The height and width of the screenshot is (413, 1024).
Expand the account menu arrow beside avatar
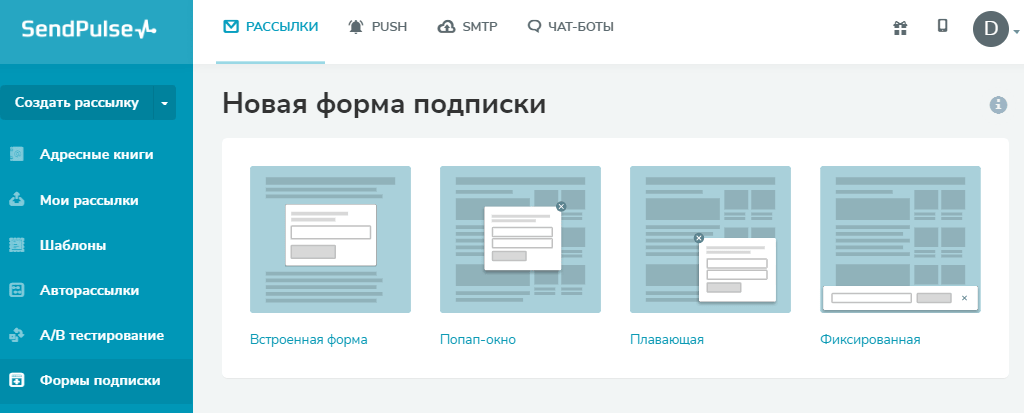pos(1016,31)
